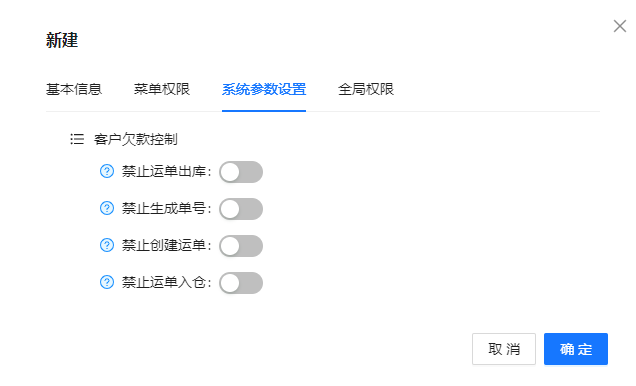
Task: Select the 系统参数设置 tab
Action: [x=264, y=89]
